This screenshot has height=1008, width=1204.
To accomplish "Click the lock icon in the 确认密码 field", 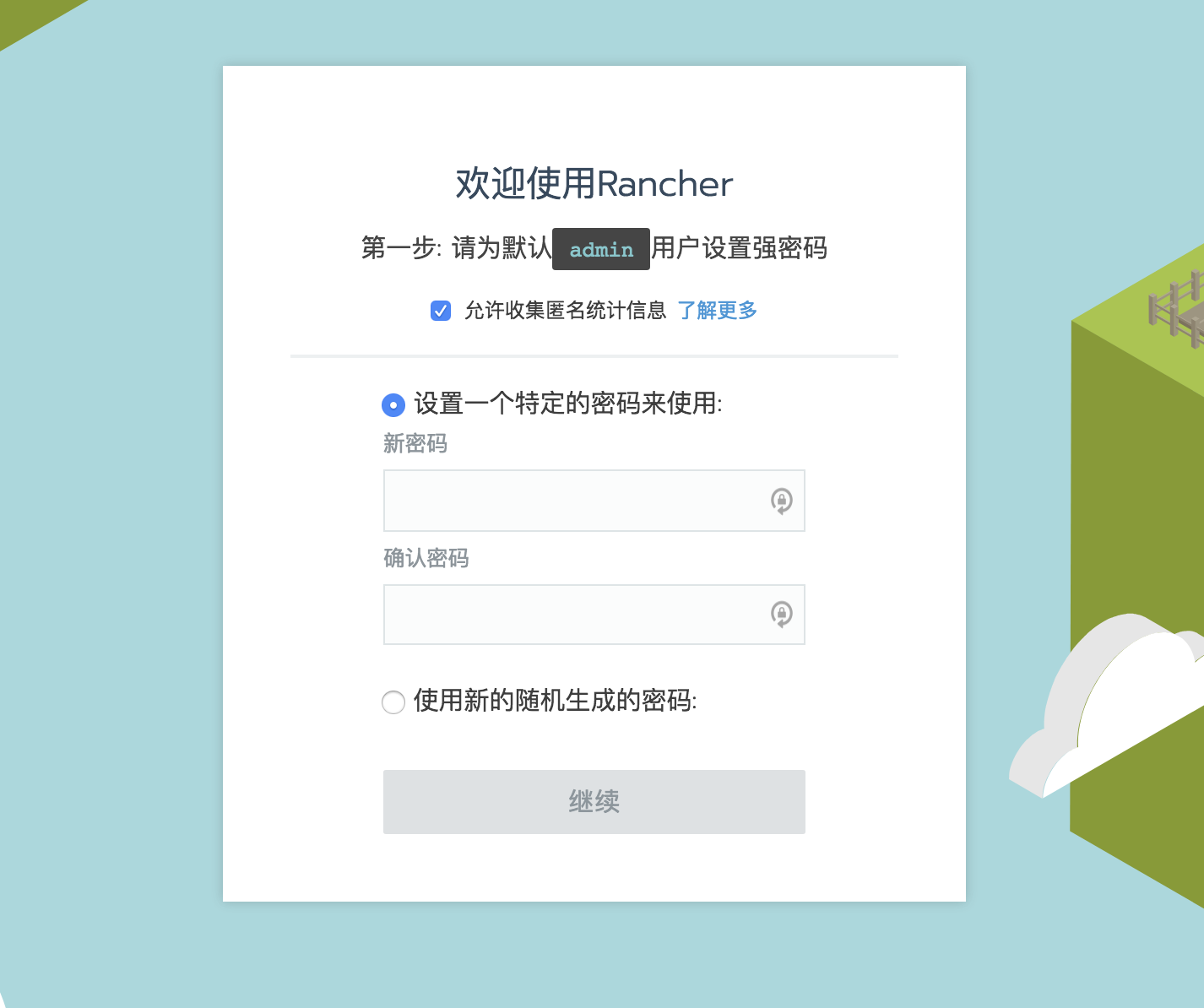I will coord(782,614).
